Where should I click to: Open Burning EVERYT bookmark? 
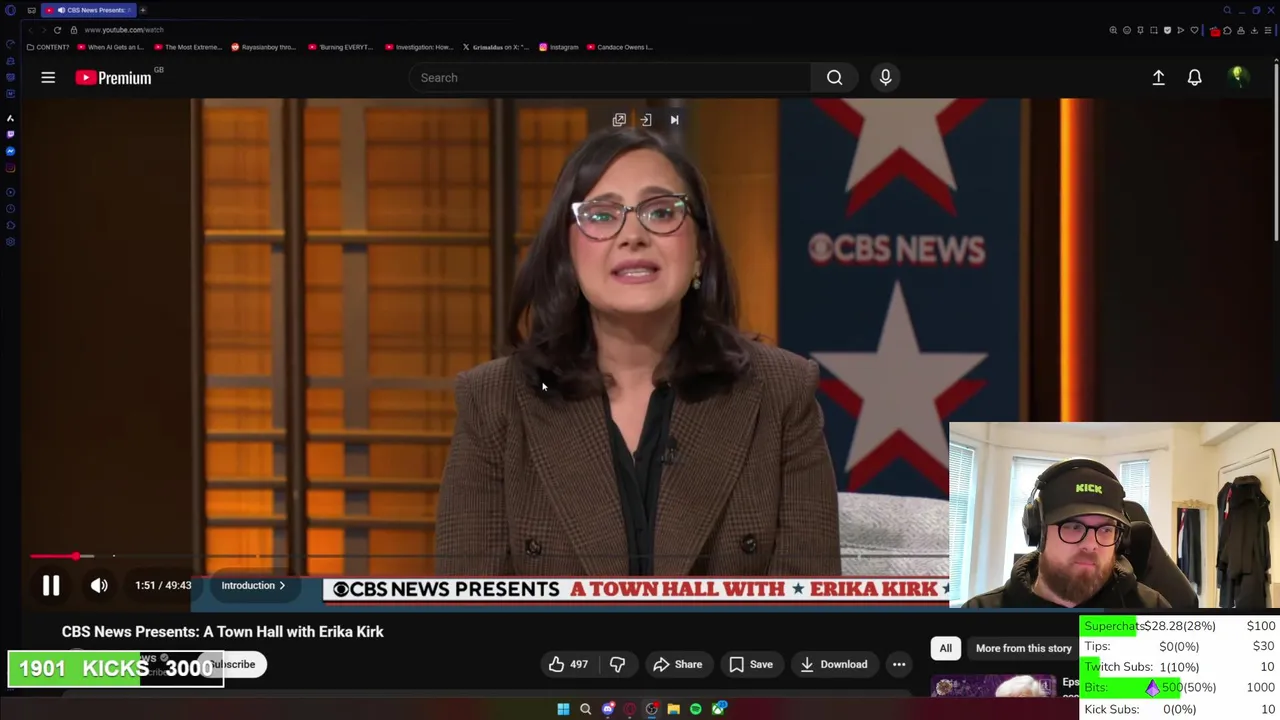point(341,47)
